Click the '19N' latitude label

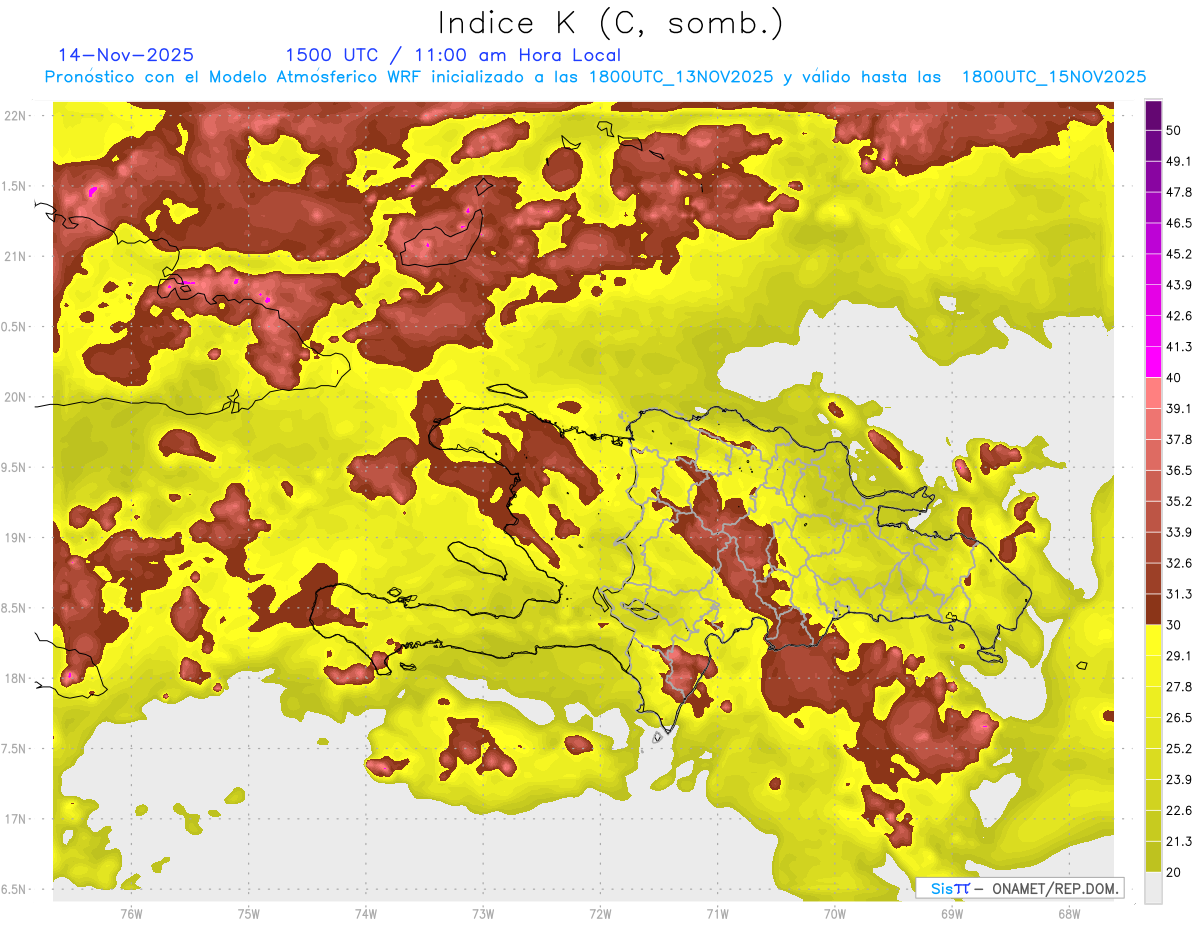(x=16, y=537)
